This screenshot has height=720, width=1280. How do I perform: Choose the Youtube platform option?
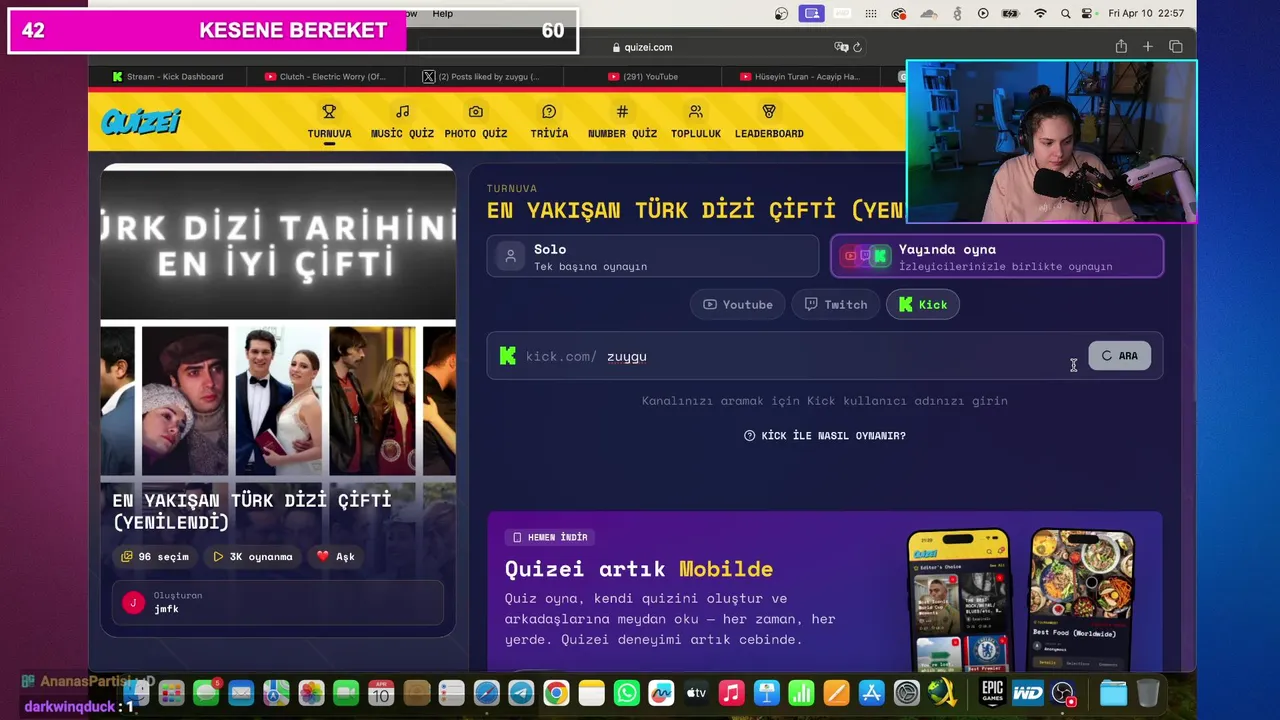click(738, 304)
